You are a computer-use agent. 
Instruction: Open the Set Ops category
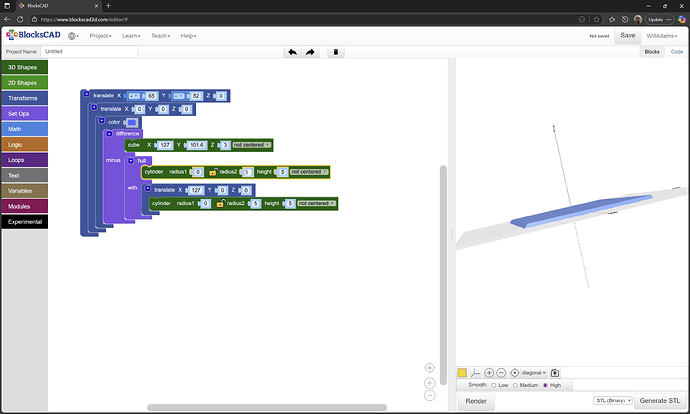point(25,114)
